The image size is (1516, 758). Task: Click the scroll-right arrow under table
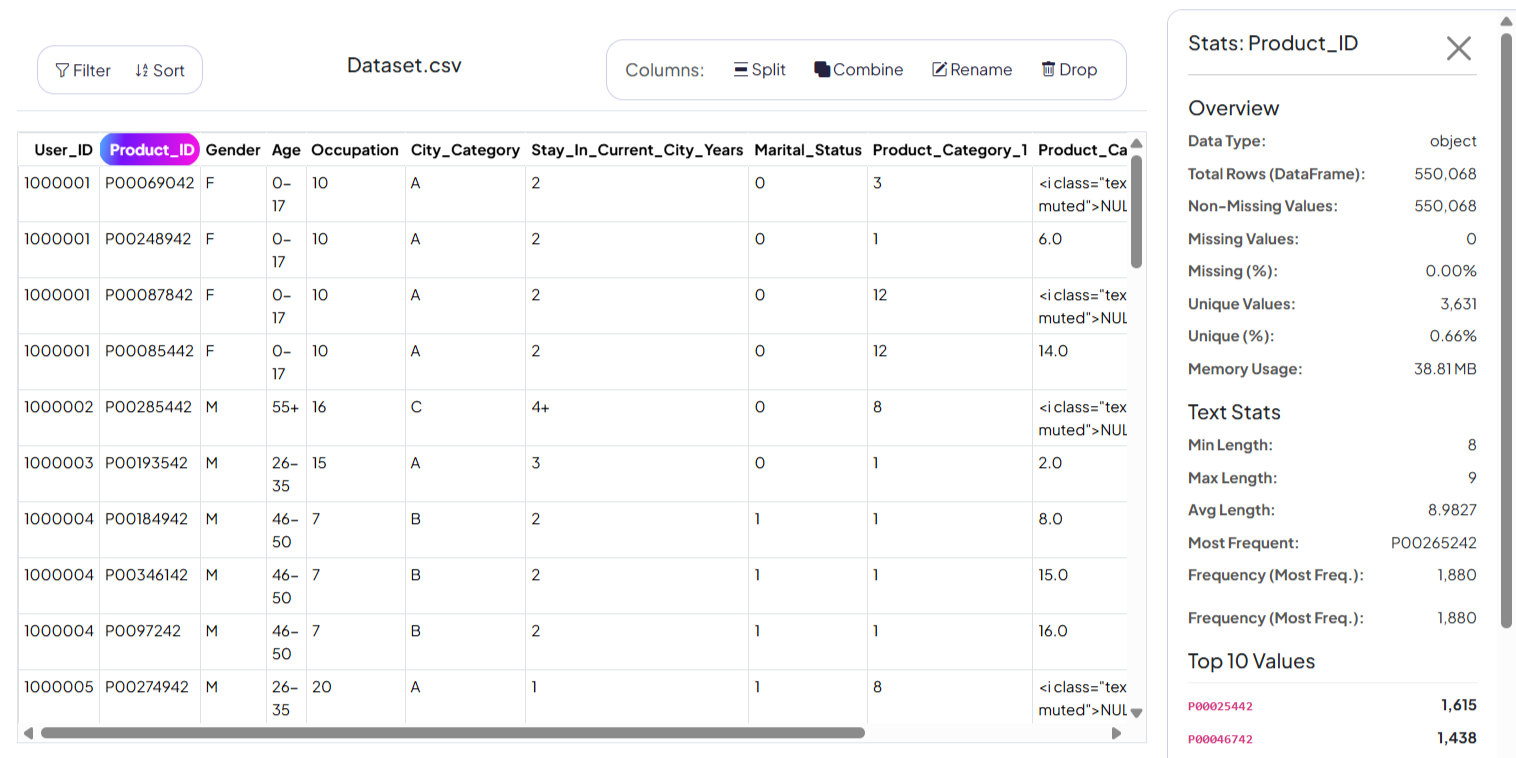(x=1116, y=733)
